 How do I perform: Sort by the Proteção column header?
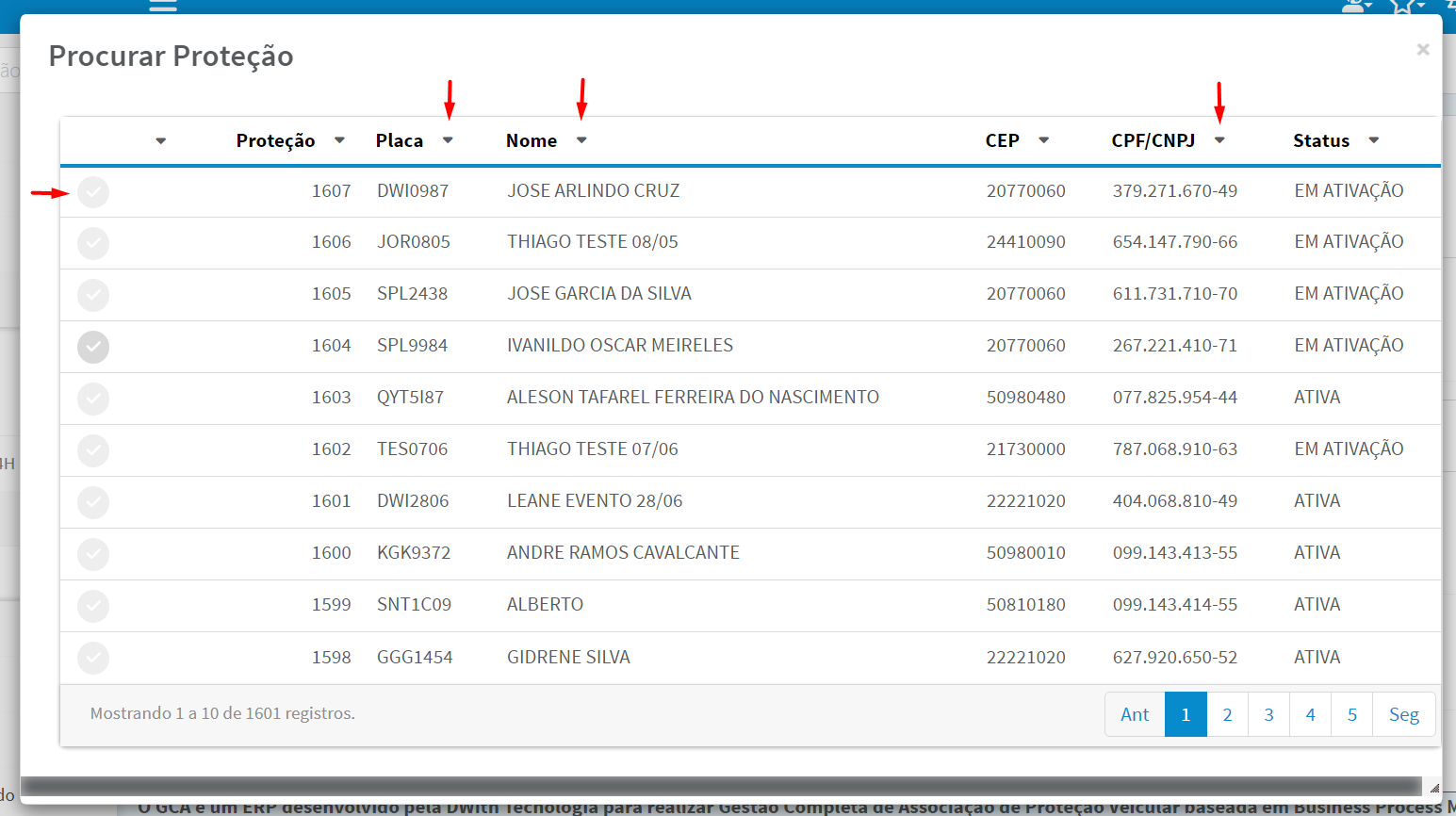(x=275, y=141)
